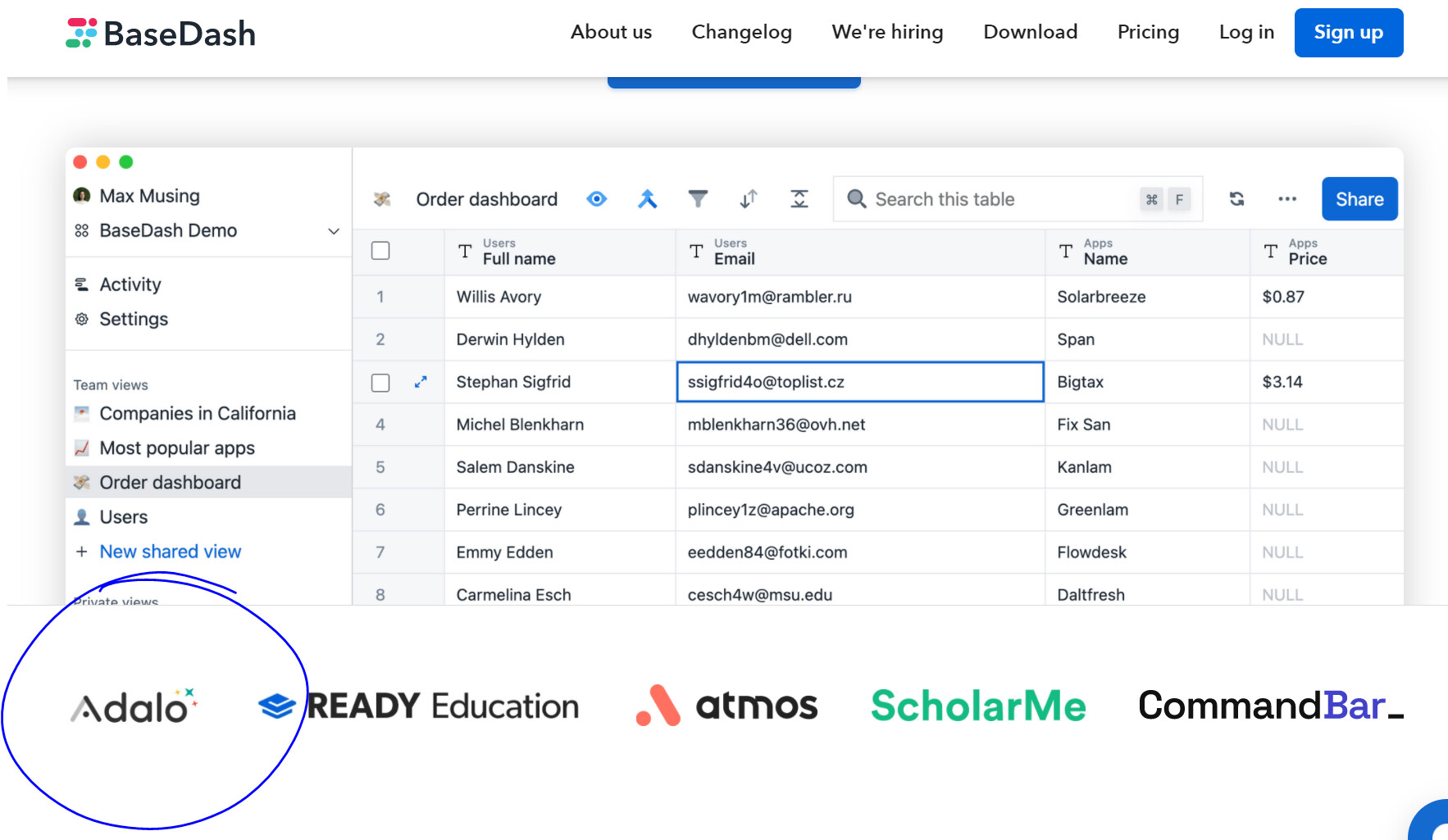
Task: Click the Max Musing user avatar
Action: (x=81, y=196)
